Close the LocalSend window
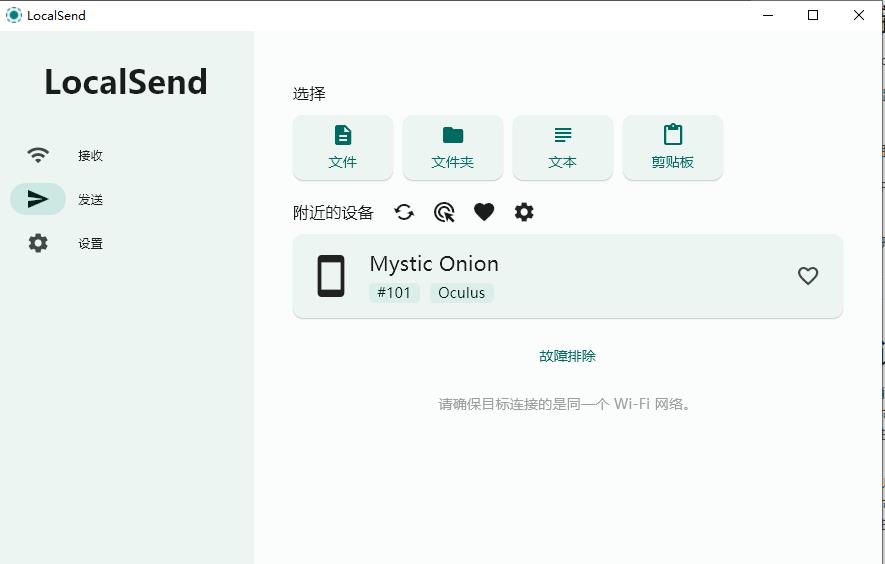The height and width of the screenshot is (564, 885). coord(858,15)
